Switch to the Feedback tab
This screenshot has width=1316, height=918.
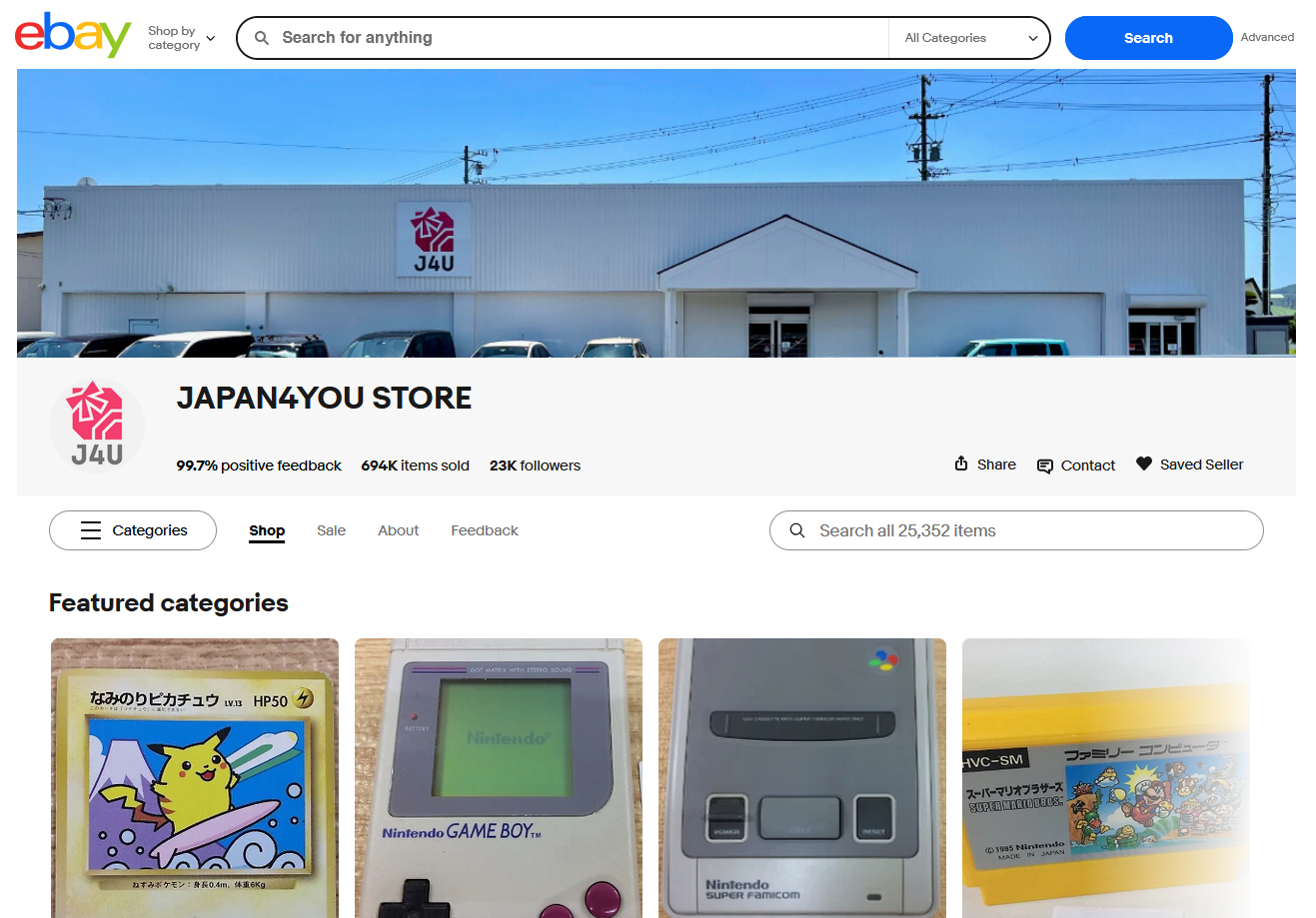pos(485,530)
